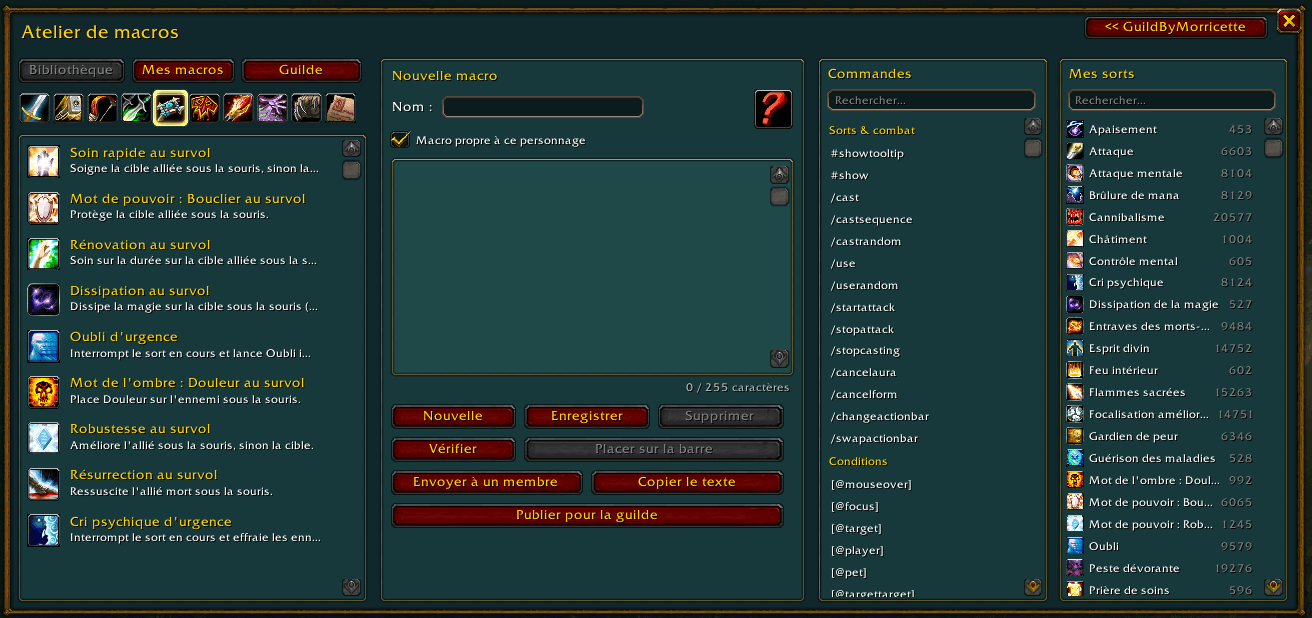Image resolution: width=1312 pixels, height=618 pixels.
Task: Select the Hunter bow class icon
Action: pyautogui.click(x=103, y=107)
